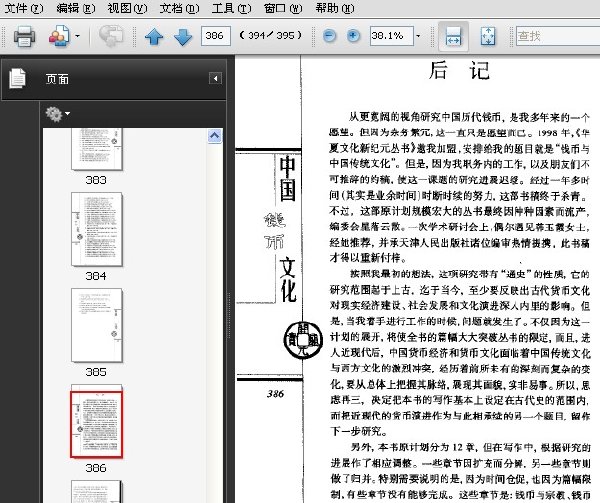Open the 文档(D) menu

179,8
